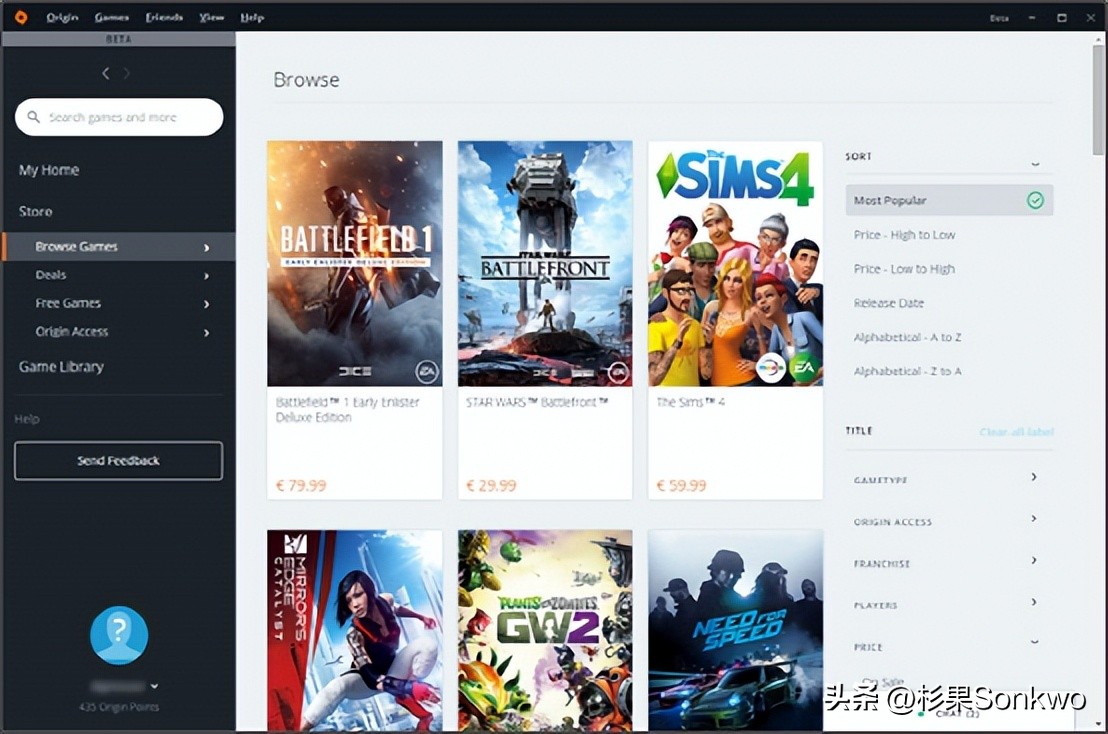Screen dimensions: 1108x734
Task: Open Mirror's Edge Catalyst cover
Action: point(355,630)
